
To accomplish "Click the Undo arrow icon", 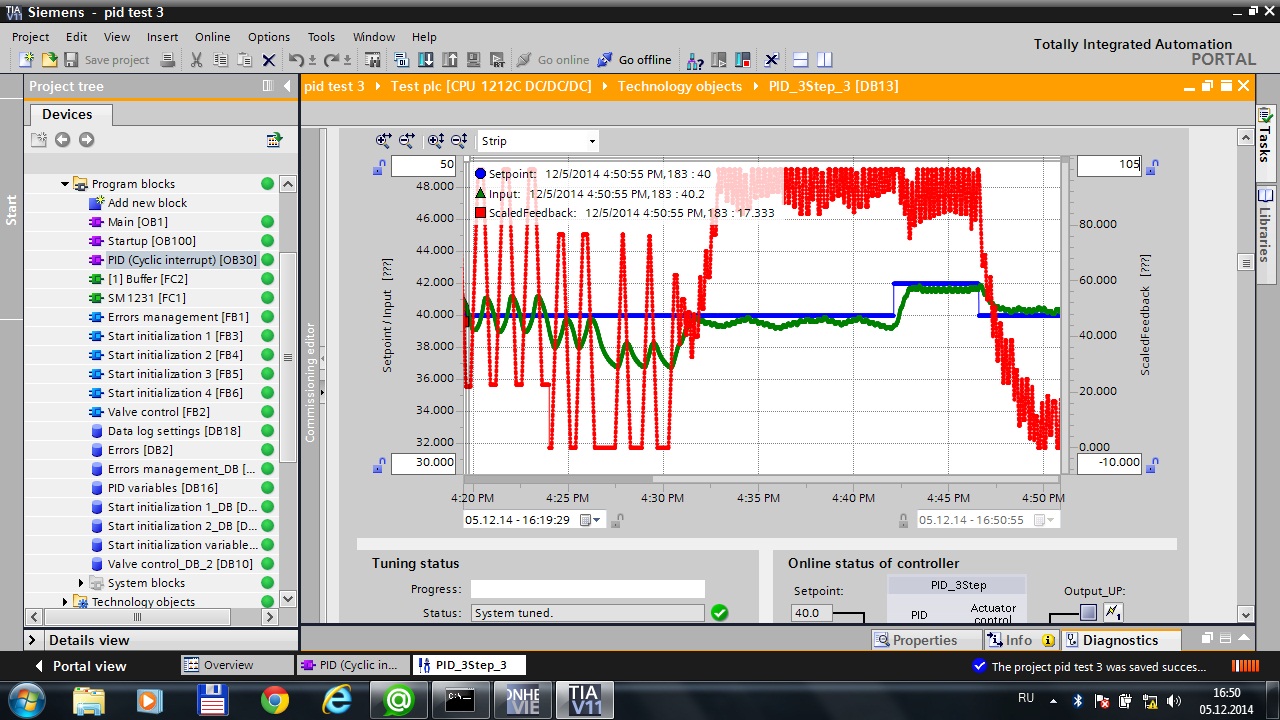I will click(x=296, y=60).
